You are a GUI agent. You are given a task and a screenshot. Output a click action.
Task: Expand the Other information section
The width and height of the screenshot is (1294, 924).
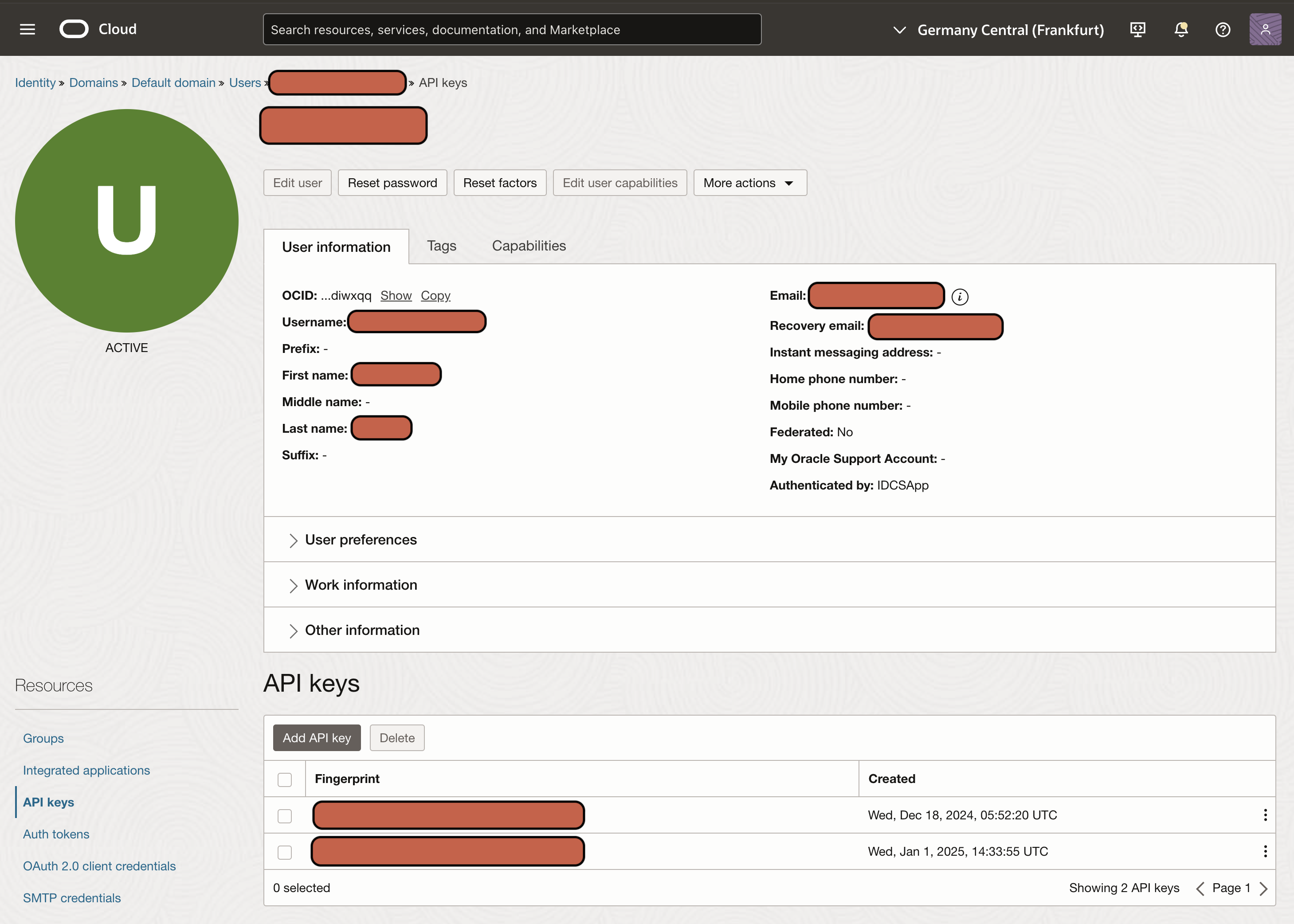click(362, 630)
